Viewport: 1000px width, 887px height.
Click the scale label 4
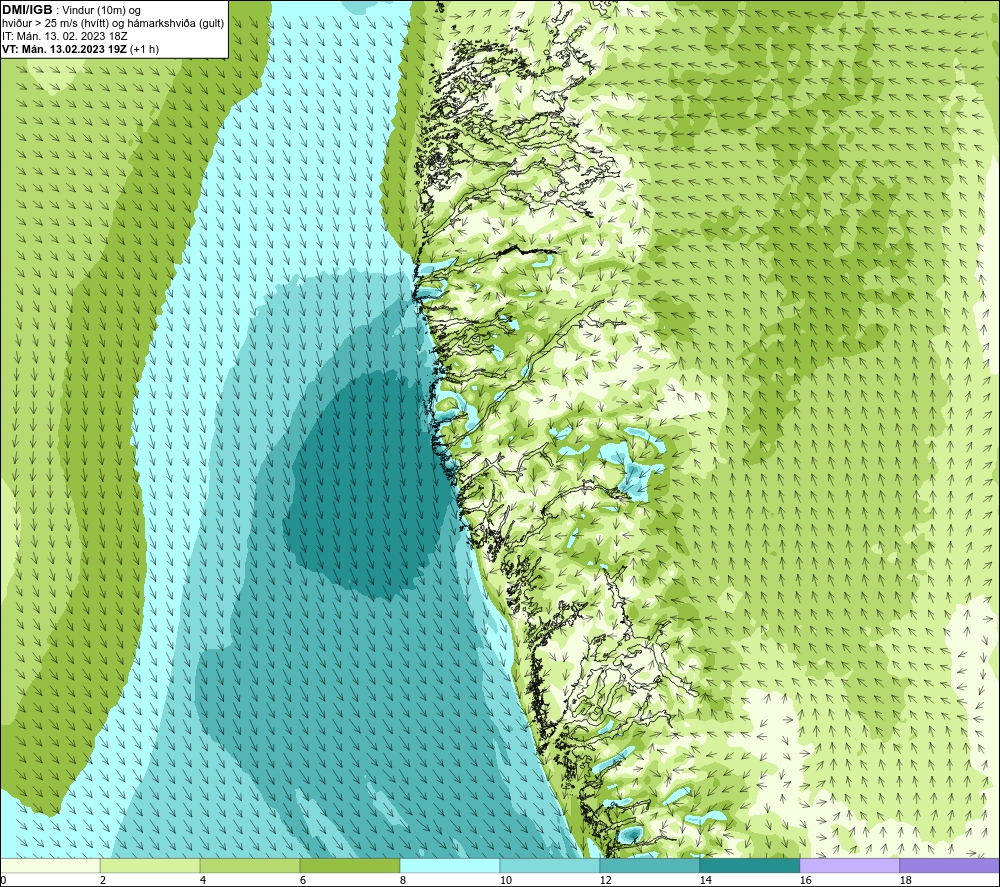click(x=203, y=880)
